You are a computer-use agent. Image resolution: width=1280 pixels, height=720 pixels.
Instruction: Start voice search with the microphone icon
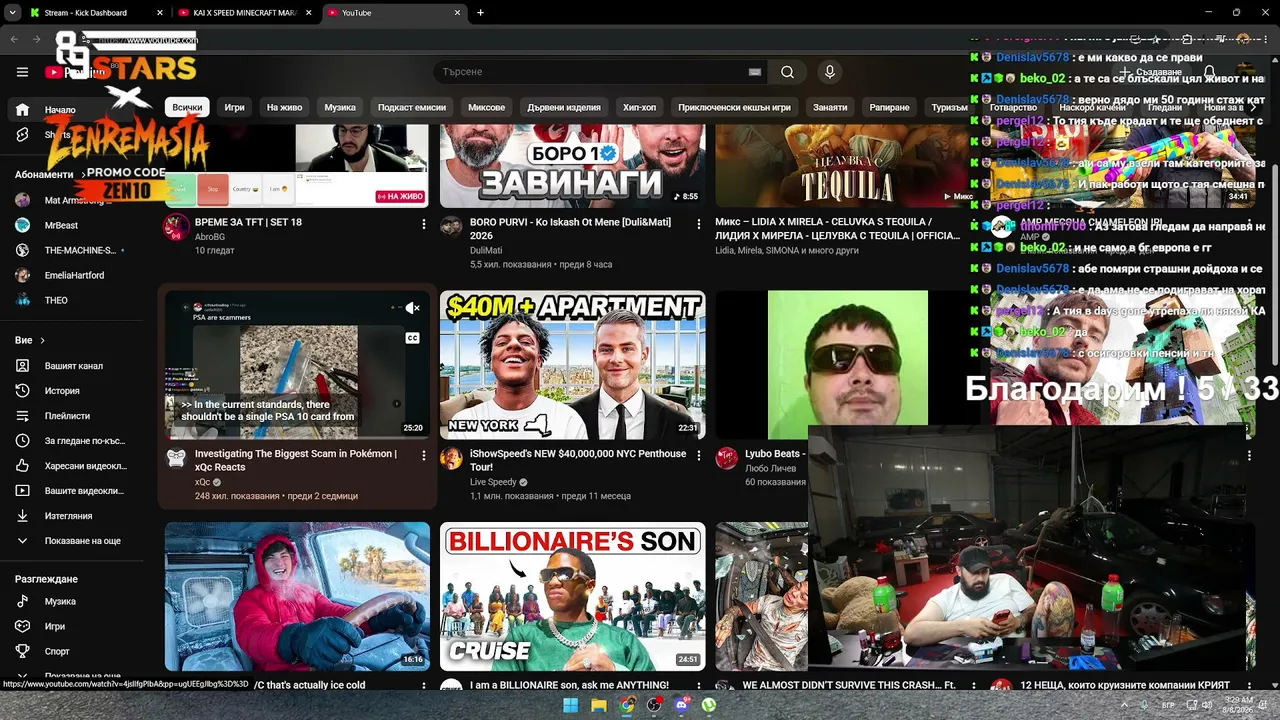click(829, 72)
